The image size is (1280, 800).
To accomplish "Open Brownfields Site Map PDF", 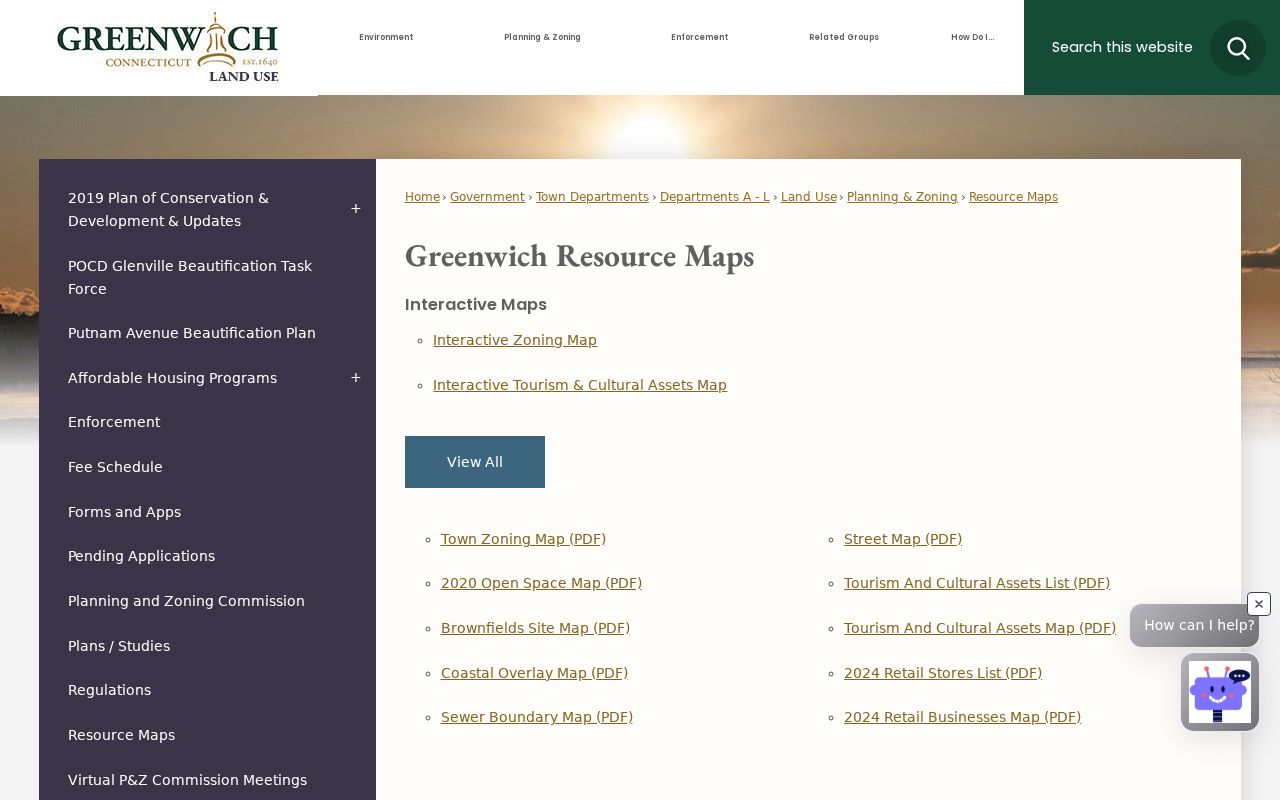I will 535,628.
